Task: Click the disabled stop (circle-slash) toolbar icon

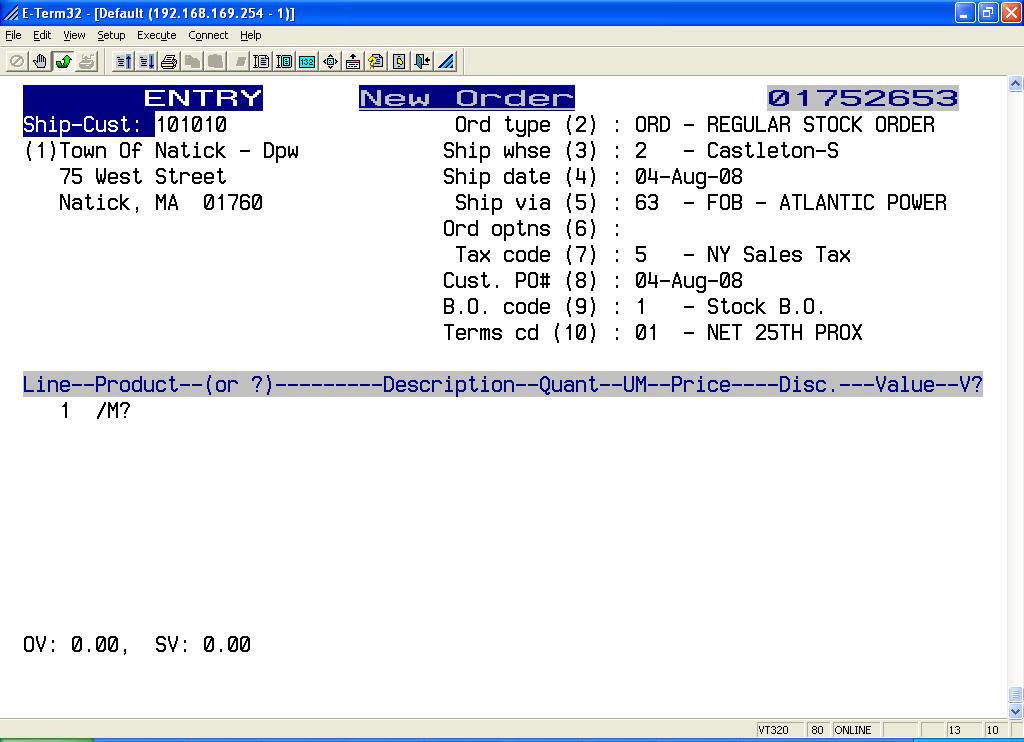Action: point(17,62)
